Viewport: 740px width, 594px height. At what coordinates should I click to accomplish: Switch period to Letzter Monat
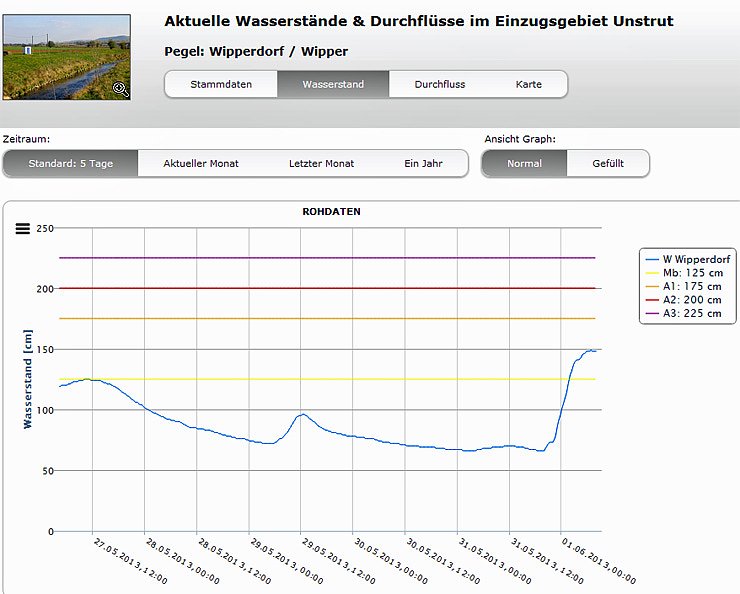[321, 163]
